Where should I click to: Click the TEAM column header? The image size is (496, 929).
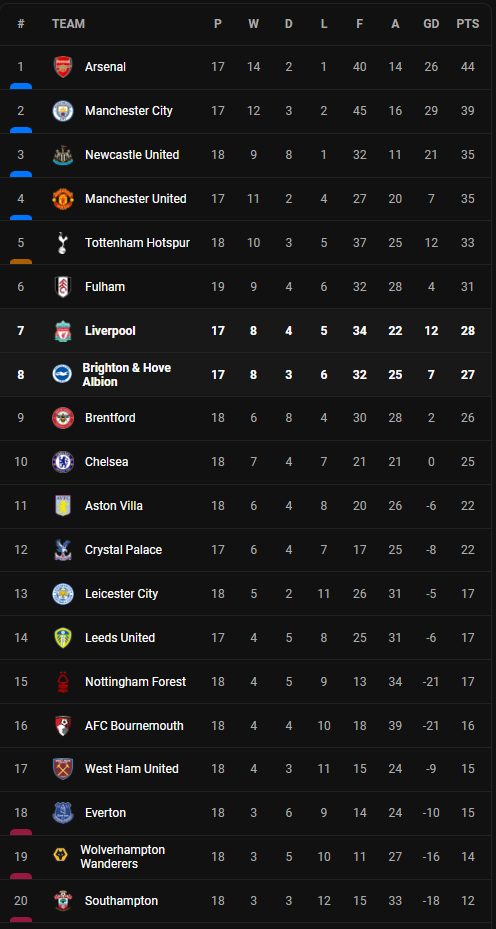click(68, 24)
